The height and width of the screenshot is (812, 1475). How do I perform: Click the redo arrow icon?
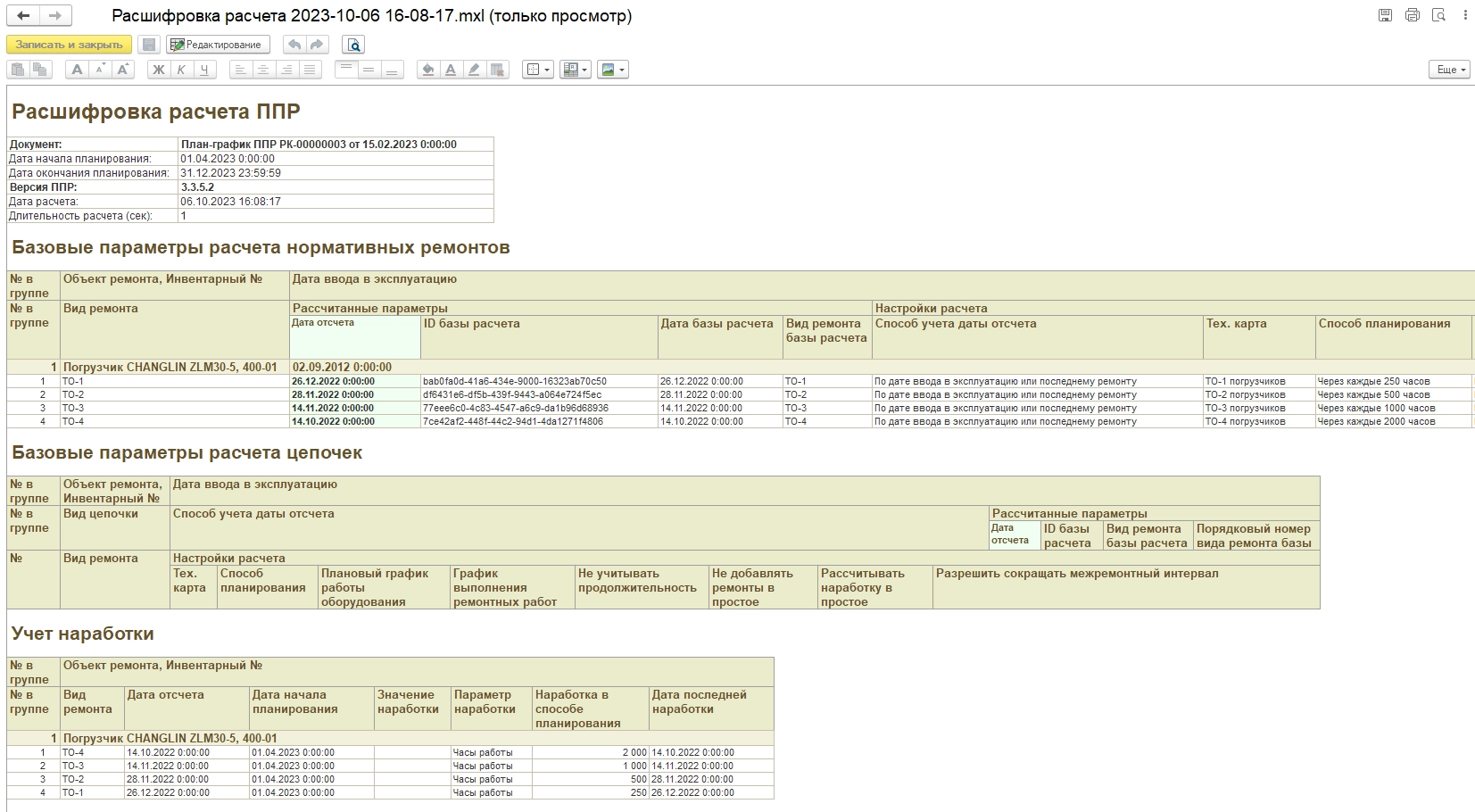pyautogui.click(x=317, y=45)
